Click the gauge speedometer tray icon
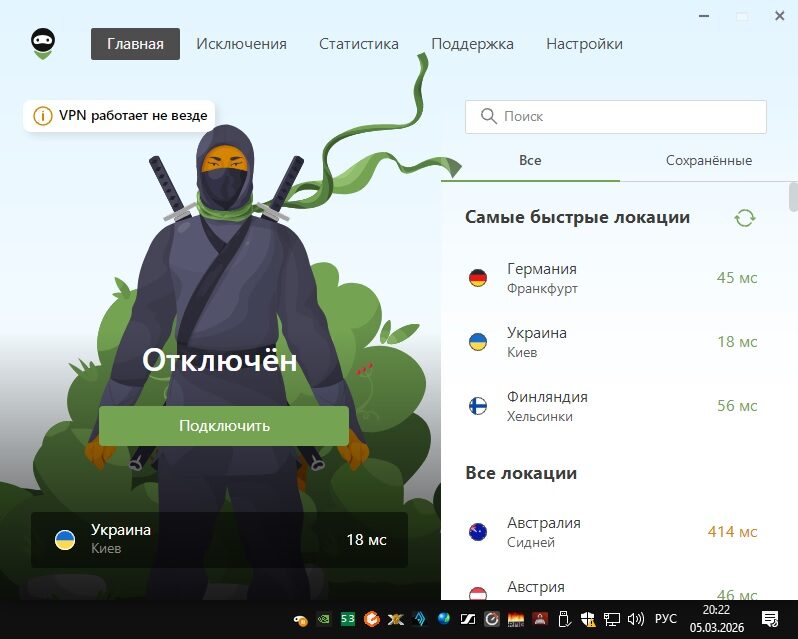Image resolution: width=798 pixels, height=639 pixels. coord(492,619)
